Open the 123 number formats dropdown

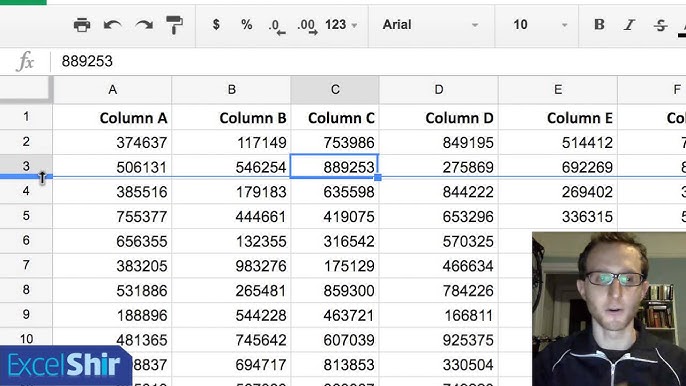[x=341, y=25]
